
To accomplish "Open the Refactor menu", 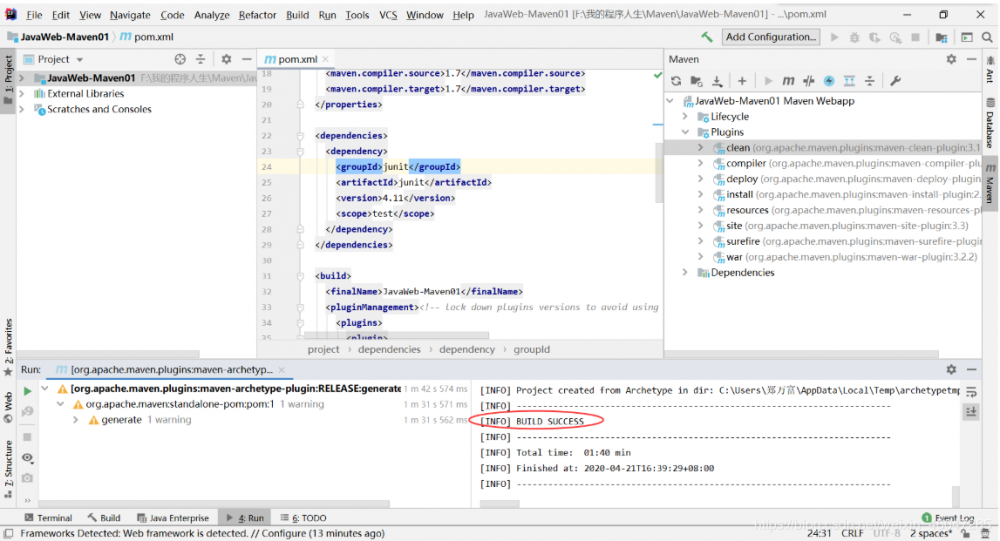I will (257, 15).
